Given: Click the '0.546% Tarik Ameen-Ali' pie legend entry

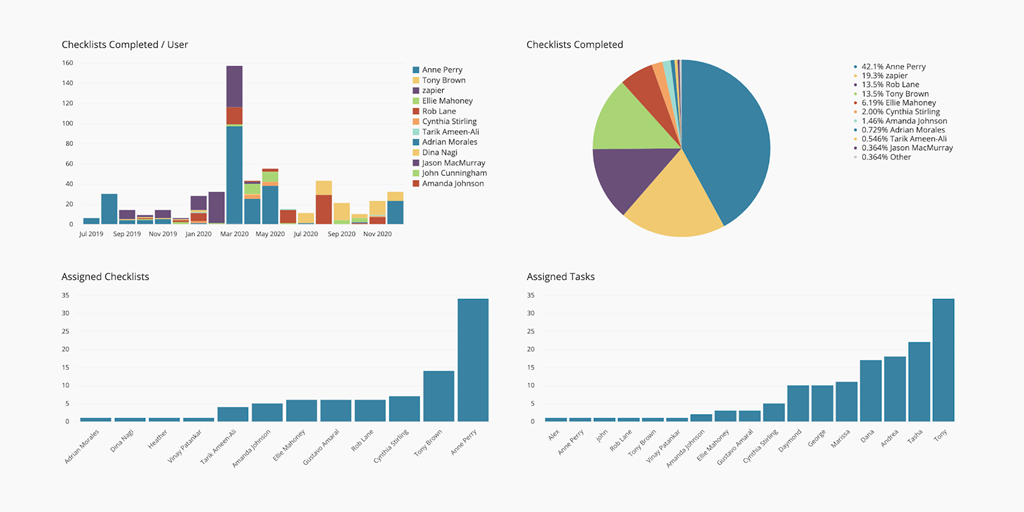Looking at the screenshot, I should point(901,139).
